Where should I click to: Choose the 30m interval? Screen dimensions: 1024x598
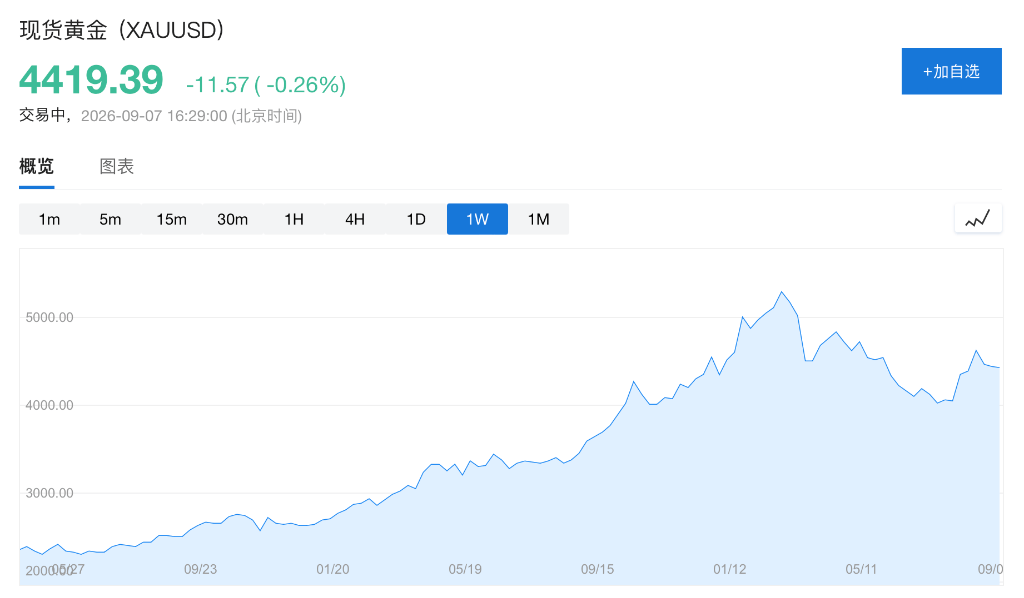pyautogui.click(x=232, y=219)
